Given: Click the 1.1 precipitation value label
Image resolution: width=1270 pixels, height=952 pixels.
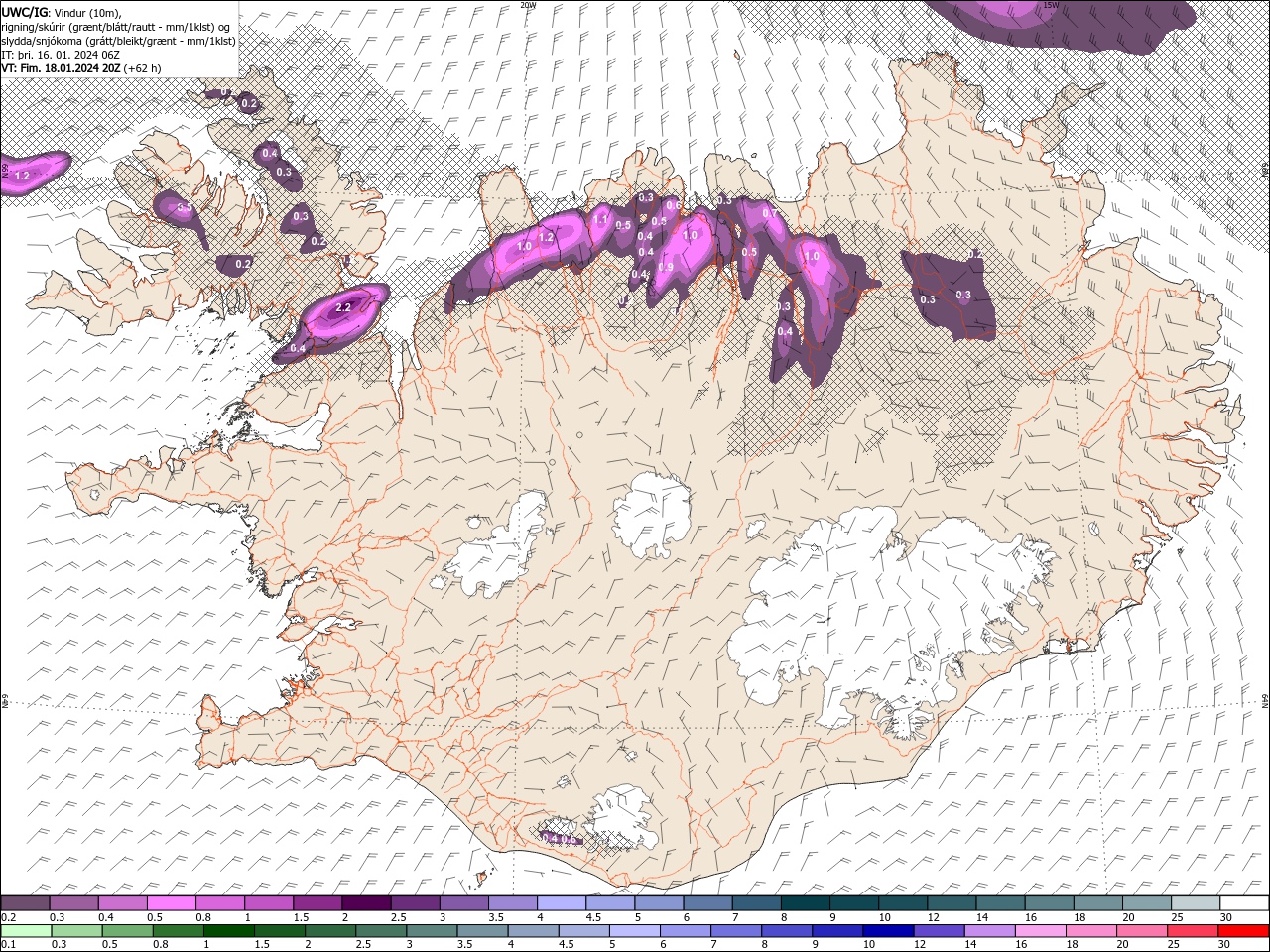Looking at the screenshot, I should pos(599,221).
